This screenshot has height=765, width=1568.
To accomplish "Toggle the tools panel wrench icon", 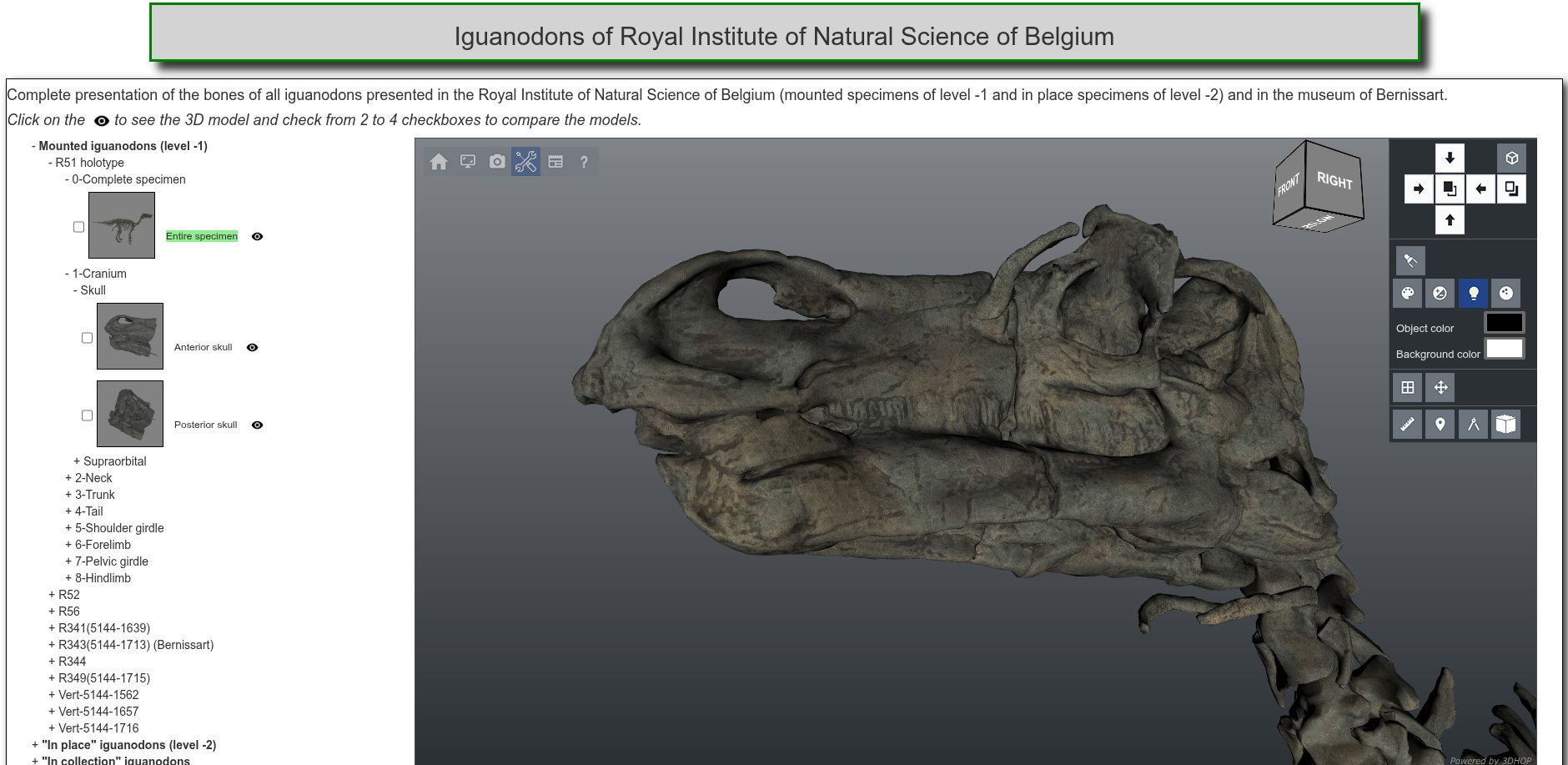I will click(526, 162).
